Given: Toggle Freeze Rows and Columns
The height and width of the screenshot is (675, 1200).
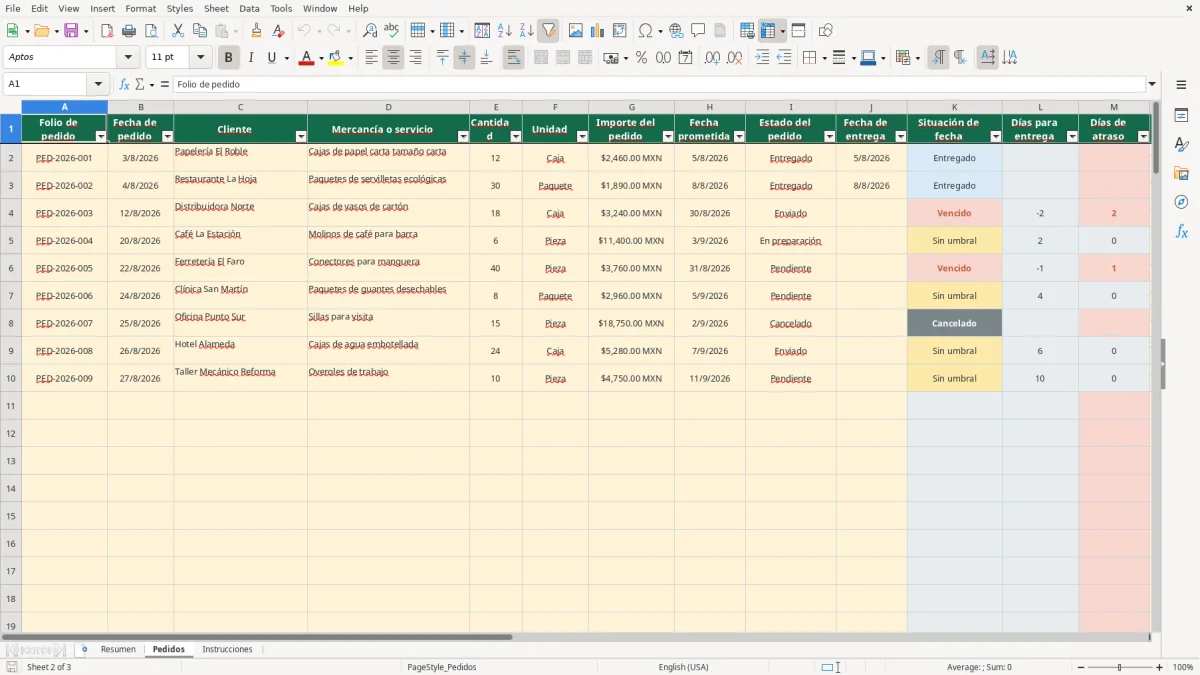Looking at the screenshot, I should (x=768, y=31).
